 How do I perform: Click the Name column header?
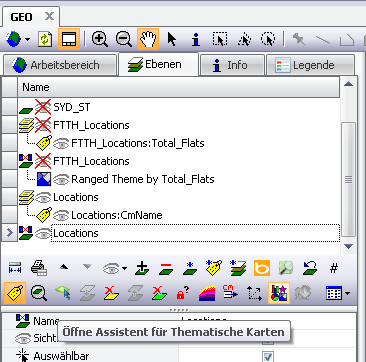tap(179, 87)
